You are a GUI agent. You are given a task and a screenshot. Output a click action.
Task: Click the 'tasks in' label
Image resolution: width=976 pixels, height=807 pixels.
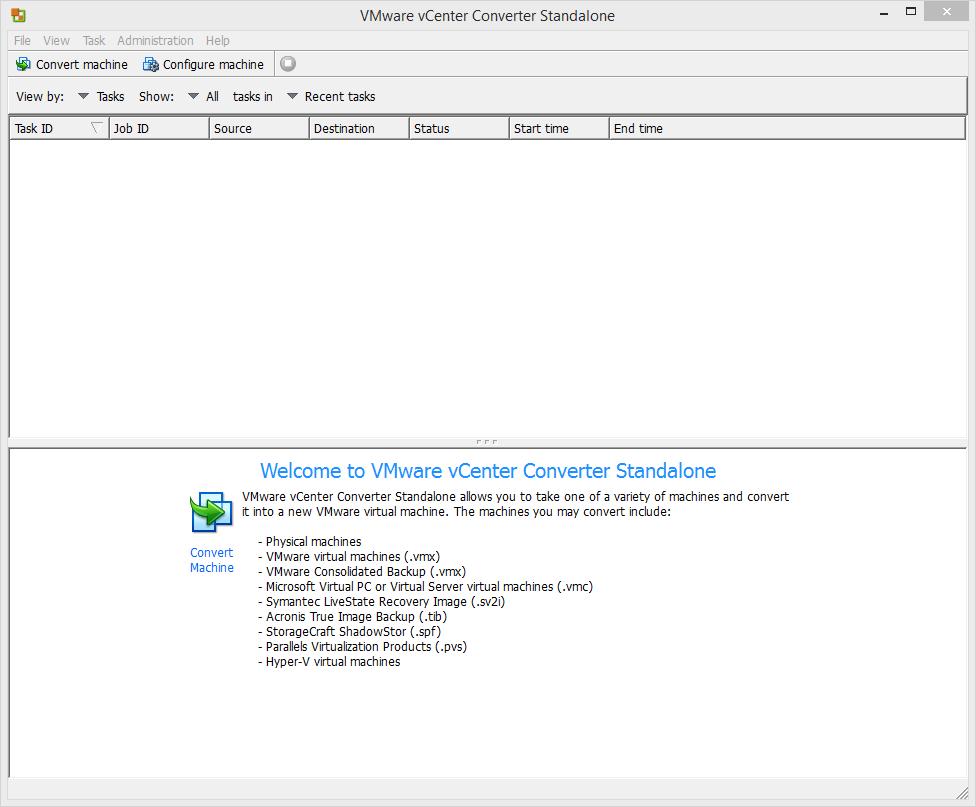253,97
